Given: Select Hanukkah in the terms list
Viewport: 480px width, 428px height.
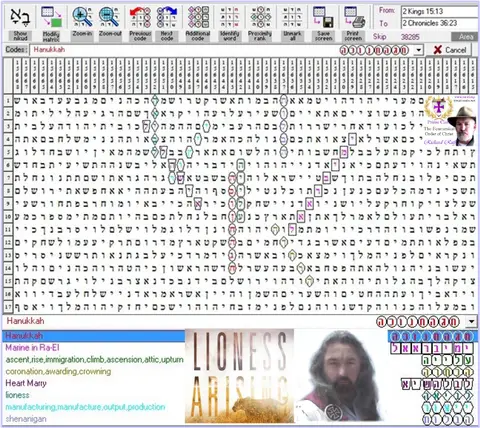Looking at the screenshot, I should [x=94, y=336].
